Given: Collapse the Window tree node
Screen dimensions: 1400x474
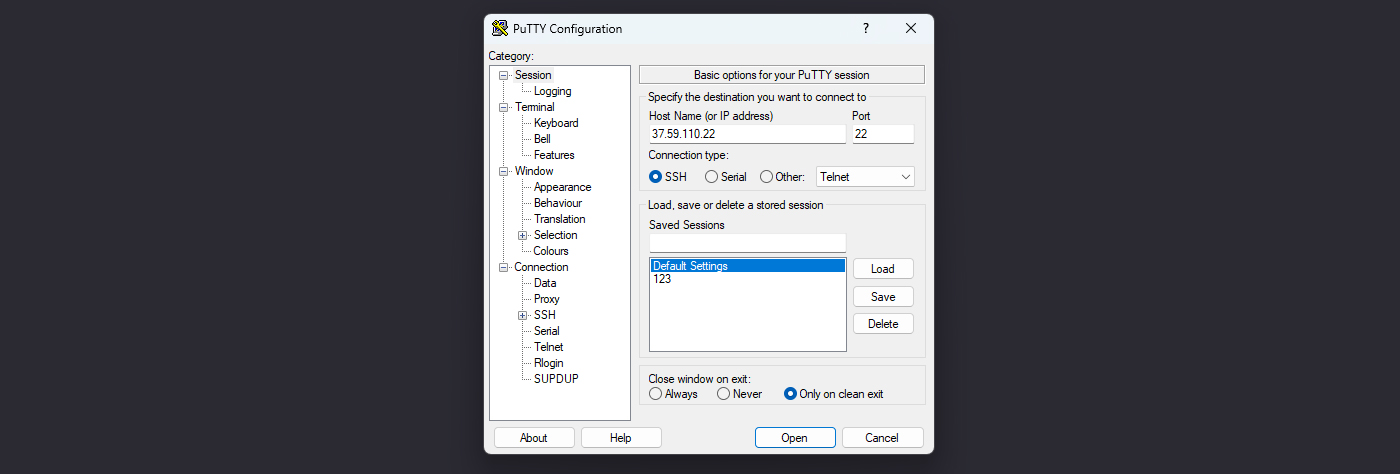Looking at the screenshot, I should coord(504,171).
